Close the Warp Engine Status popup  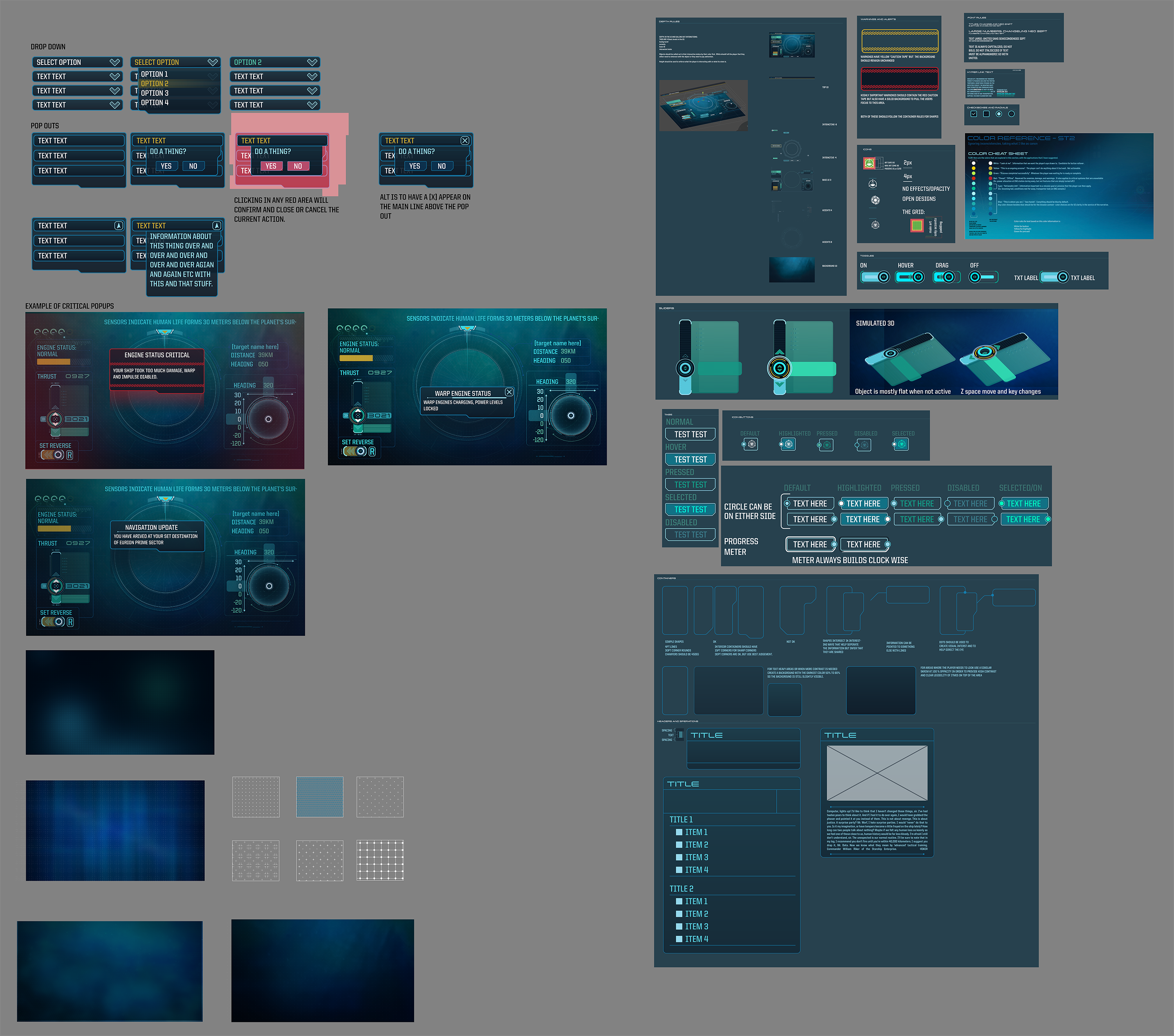click(x=509, y=392)
